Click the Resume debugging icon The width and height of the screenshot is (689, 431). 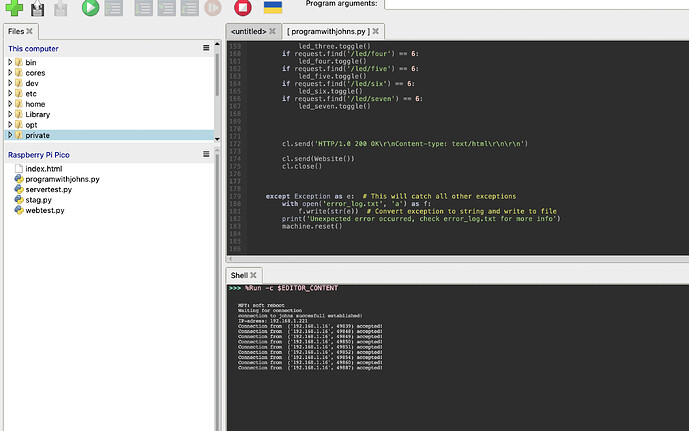pyautogui.click(x=213, y=7)
